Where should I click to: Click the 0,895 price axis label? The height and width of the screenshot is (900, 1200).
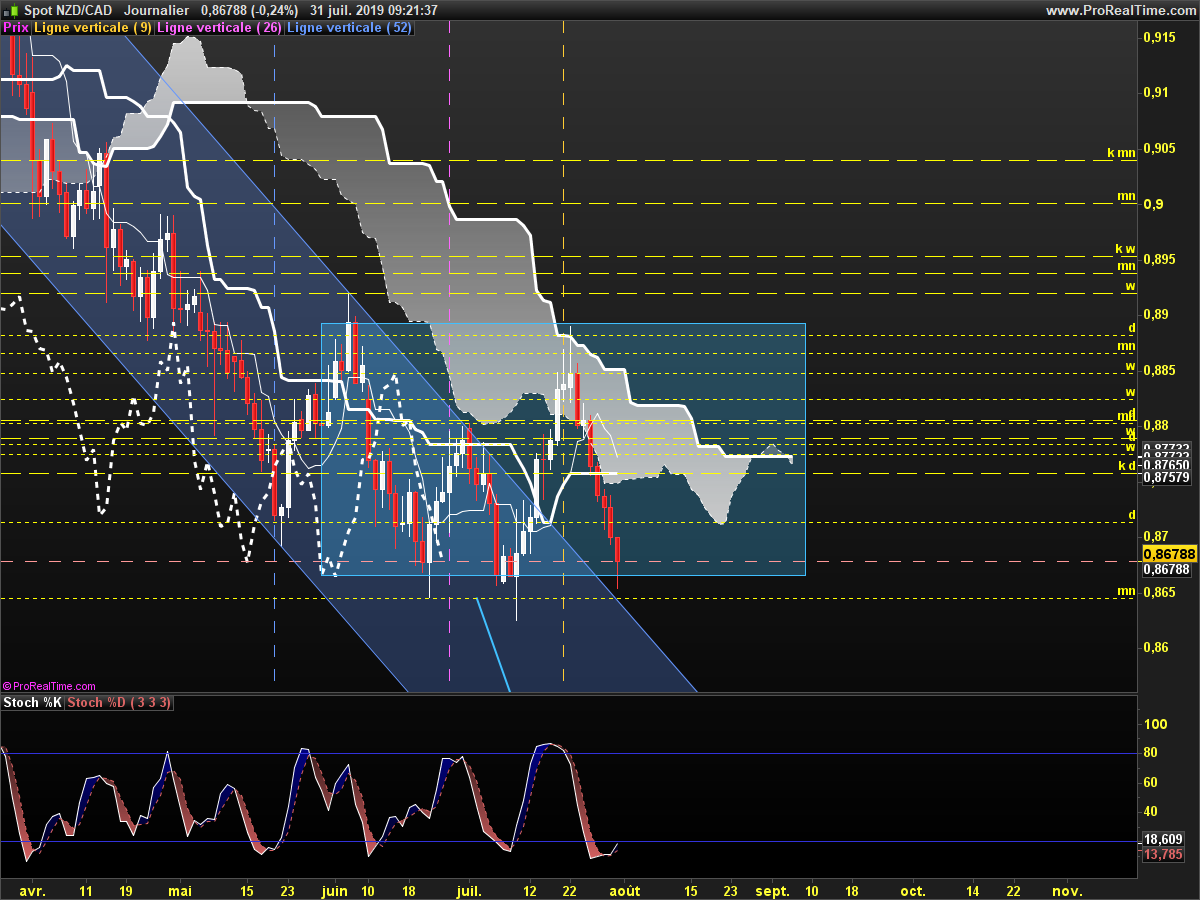pyautogui.click(x=1158, y=259)
